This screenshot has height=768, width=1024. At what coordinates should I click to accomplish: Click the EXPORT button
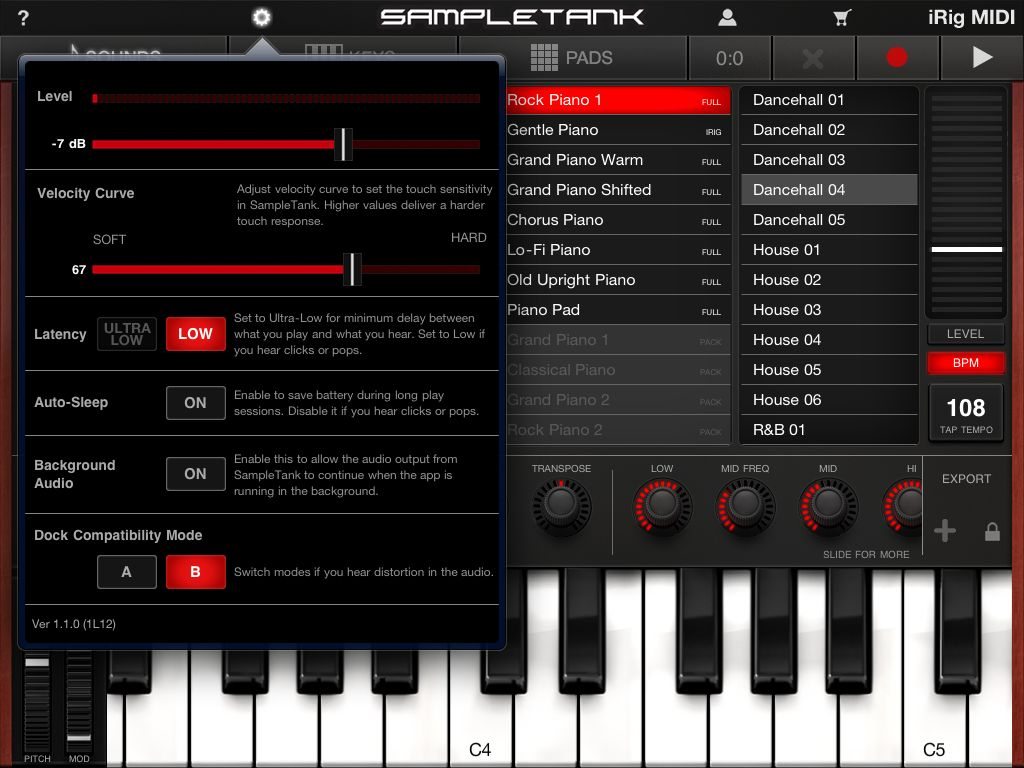click(966, 479)
